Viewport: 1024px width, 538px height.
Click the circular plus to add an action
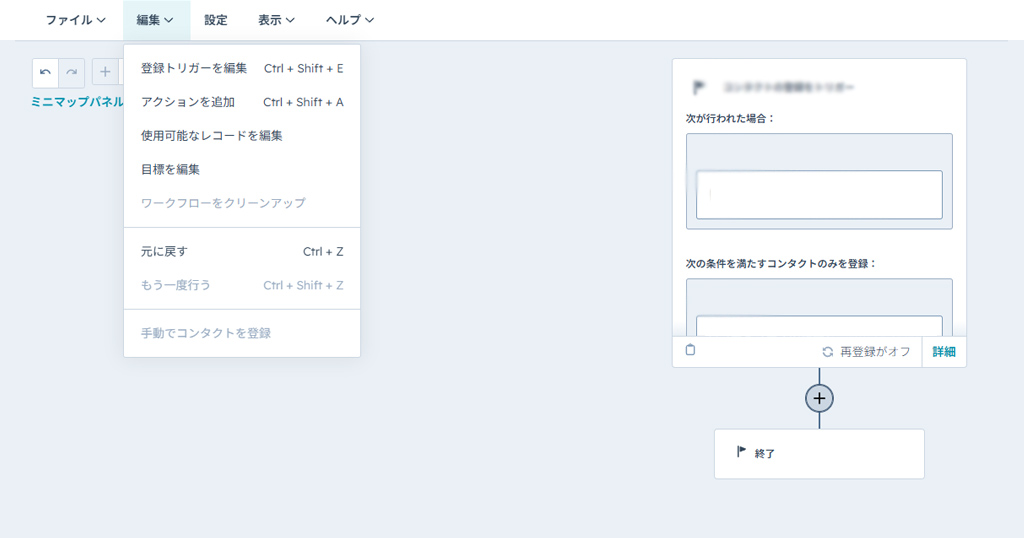[819, 398]
